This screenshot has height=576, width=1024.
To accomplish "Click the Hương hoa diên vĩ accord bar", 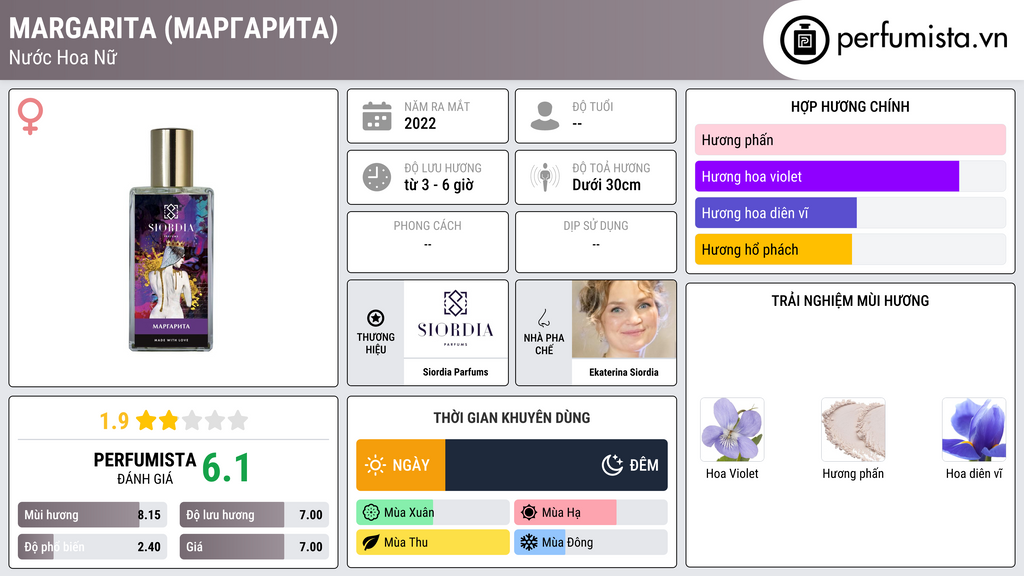I will click(x=850, y=213).
